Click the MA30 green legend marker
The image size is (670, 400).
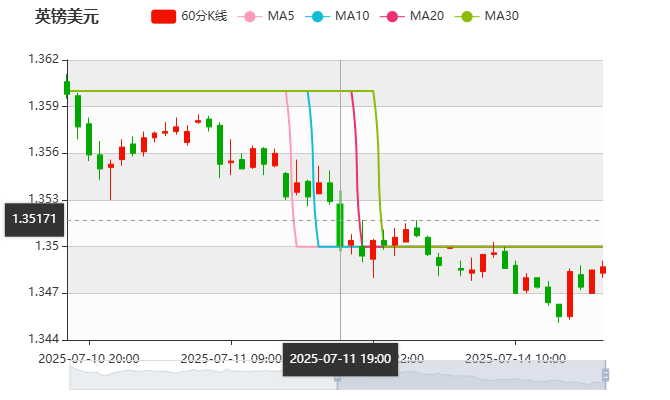click(466, 17)
